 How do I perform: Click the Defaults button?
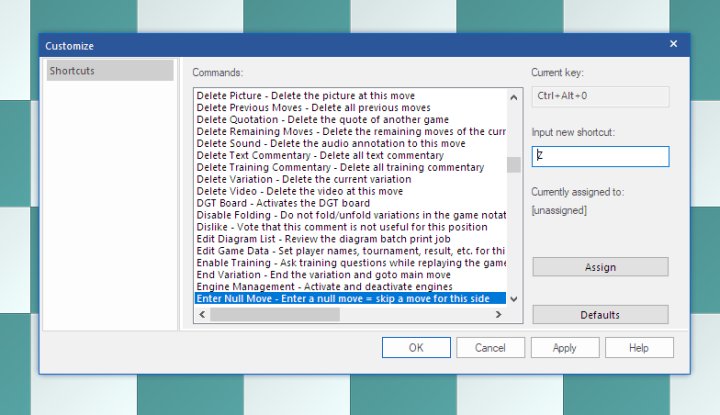click(x=600, y=314)
